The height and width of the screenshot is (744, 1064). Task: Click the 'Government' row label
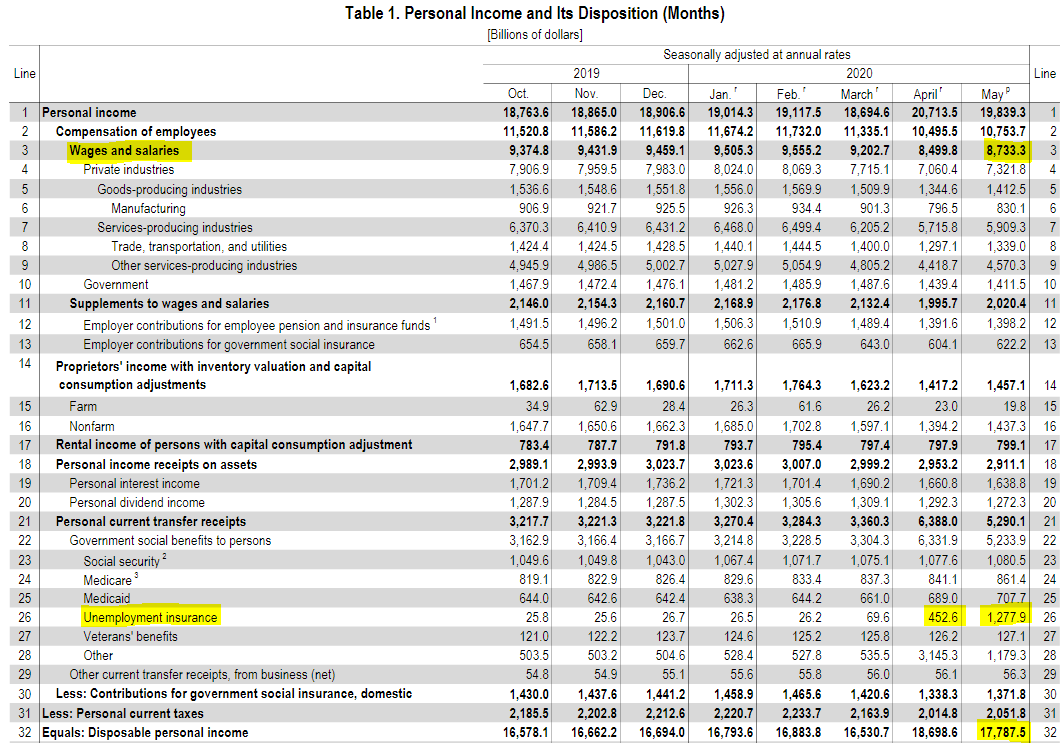click(x=115, y=284)
